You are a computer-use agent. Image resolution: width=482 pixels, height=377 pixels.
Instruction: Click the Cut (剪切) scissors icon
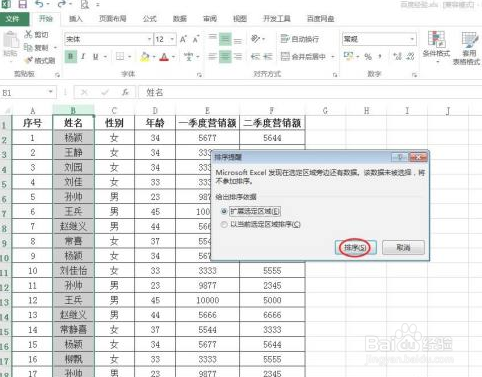(x=29, y=34)
